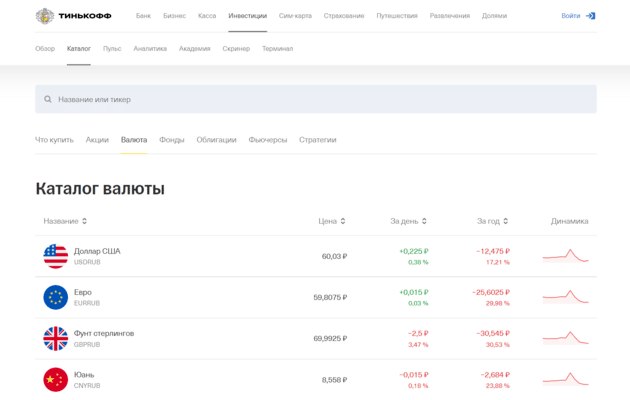Go to the Каталог subsection

point(79,49)
